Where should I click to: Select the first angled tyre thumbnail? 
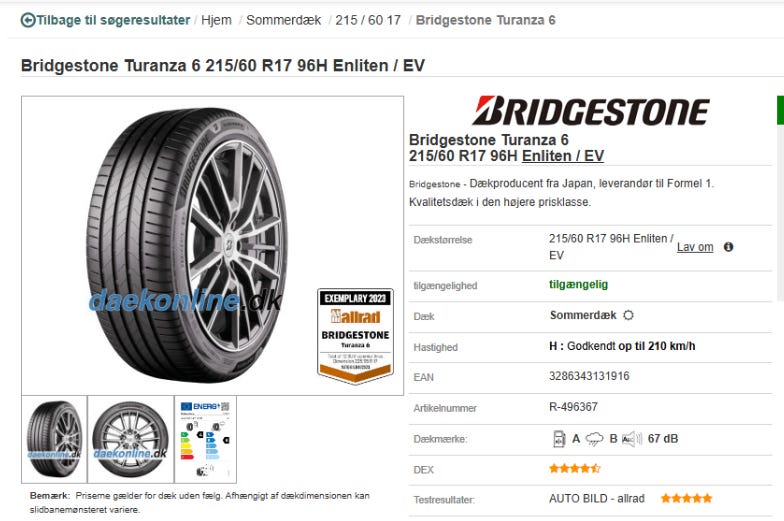54,440
